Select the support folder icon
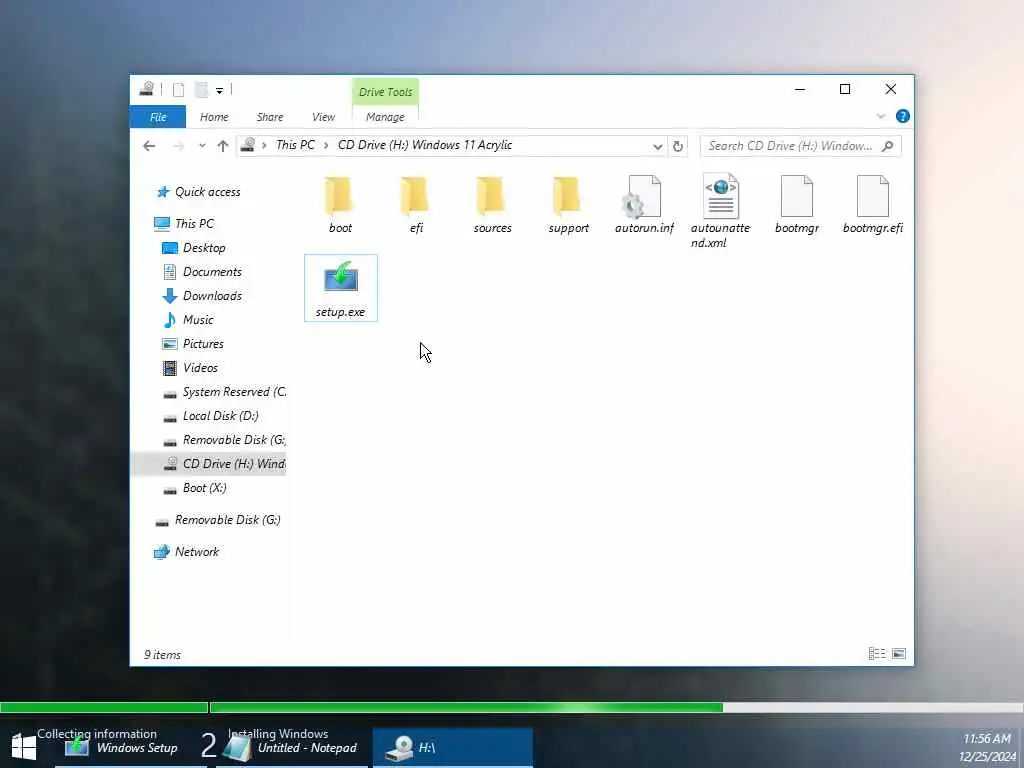 pos(568,197)
